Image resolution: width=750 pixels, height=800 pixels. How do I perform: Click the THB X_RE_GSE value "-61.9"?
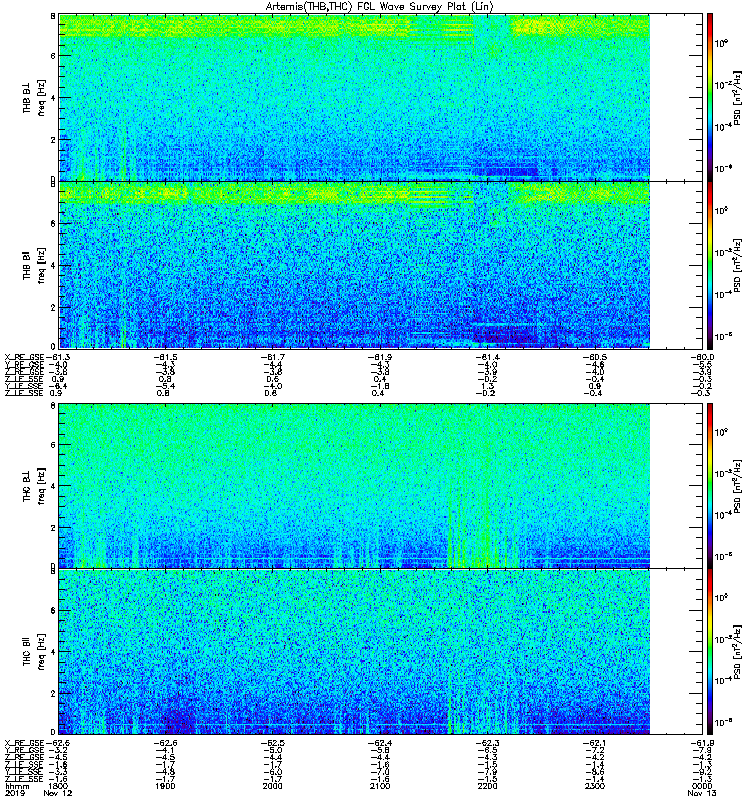click(x=380, y=357)
